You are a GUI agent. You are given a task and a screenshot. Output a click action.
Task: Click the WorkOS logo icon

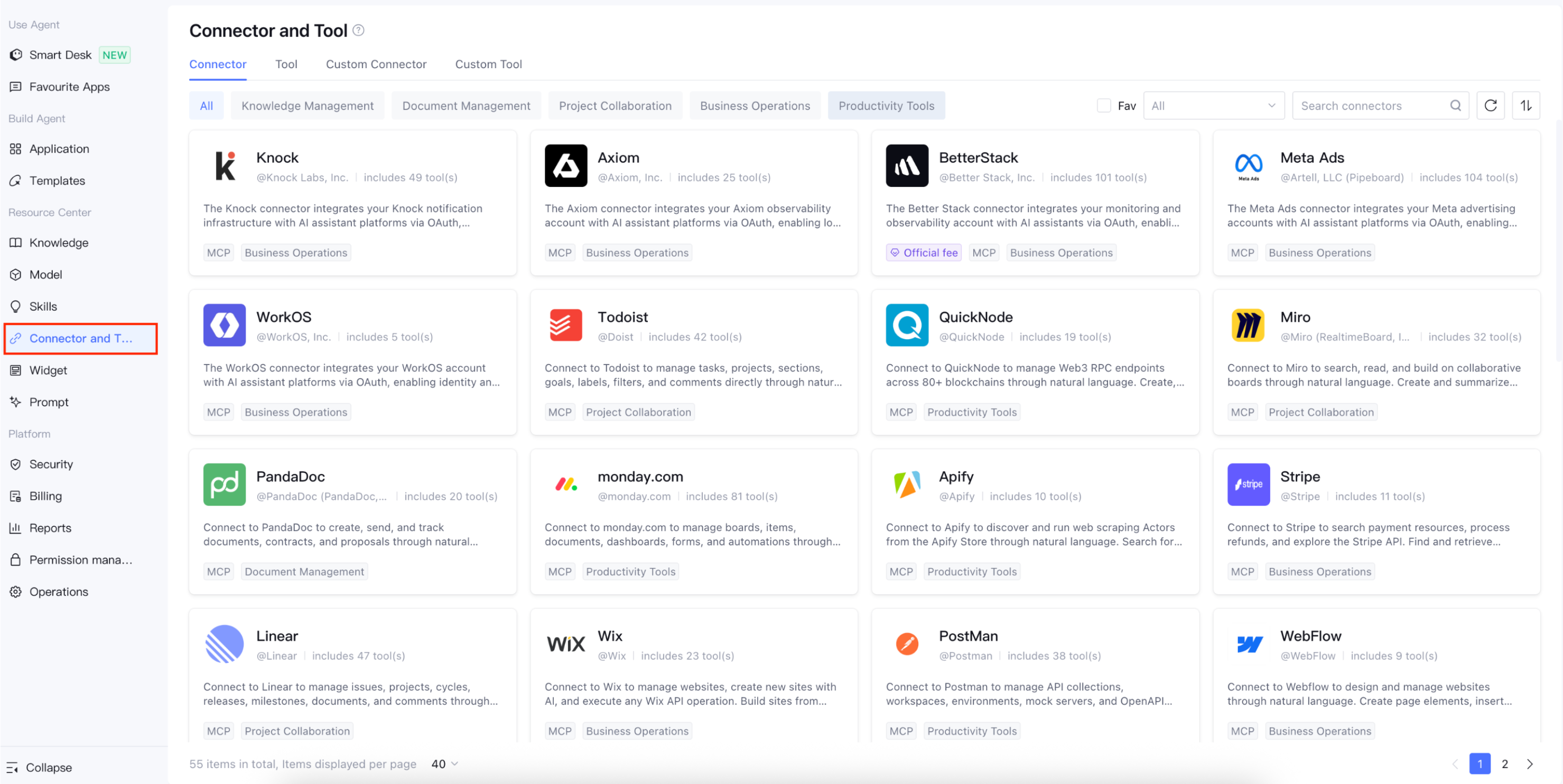tap(225, 325)
